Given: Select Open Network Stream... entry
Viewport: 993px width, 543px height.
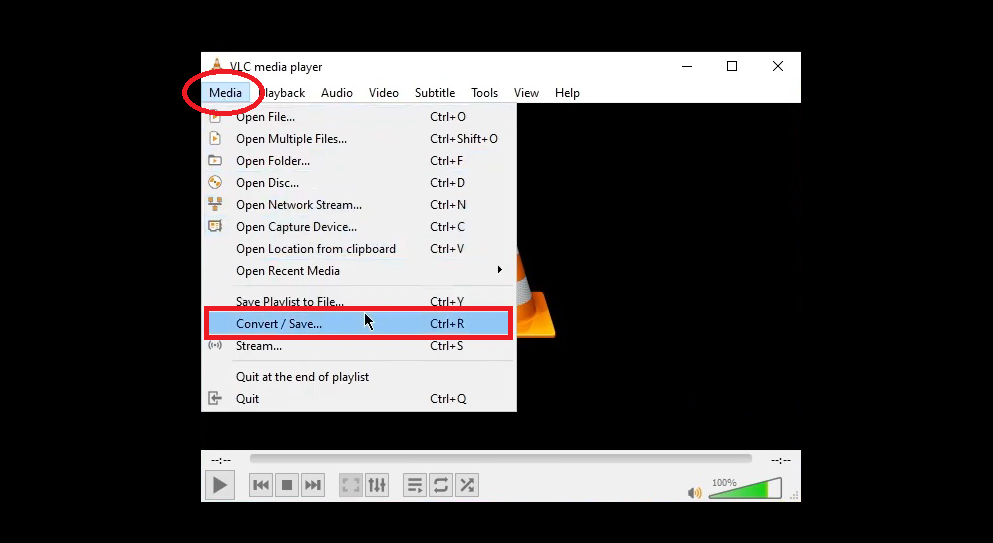Looking at the screenshot, I should click(x=358, y=205).
